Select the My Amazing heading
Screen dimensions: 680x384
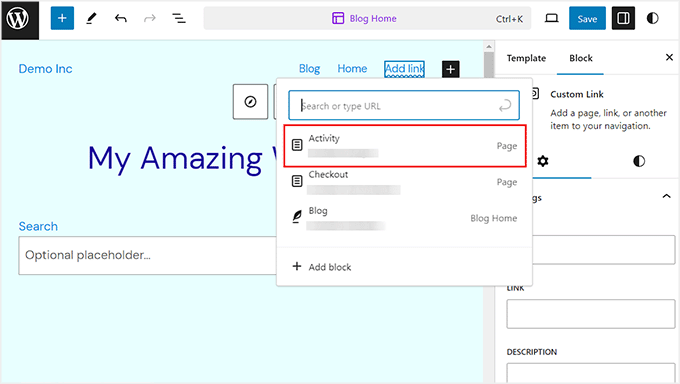pos(182,158)
